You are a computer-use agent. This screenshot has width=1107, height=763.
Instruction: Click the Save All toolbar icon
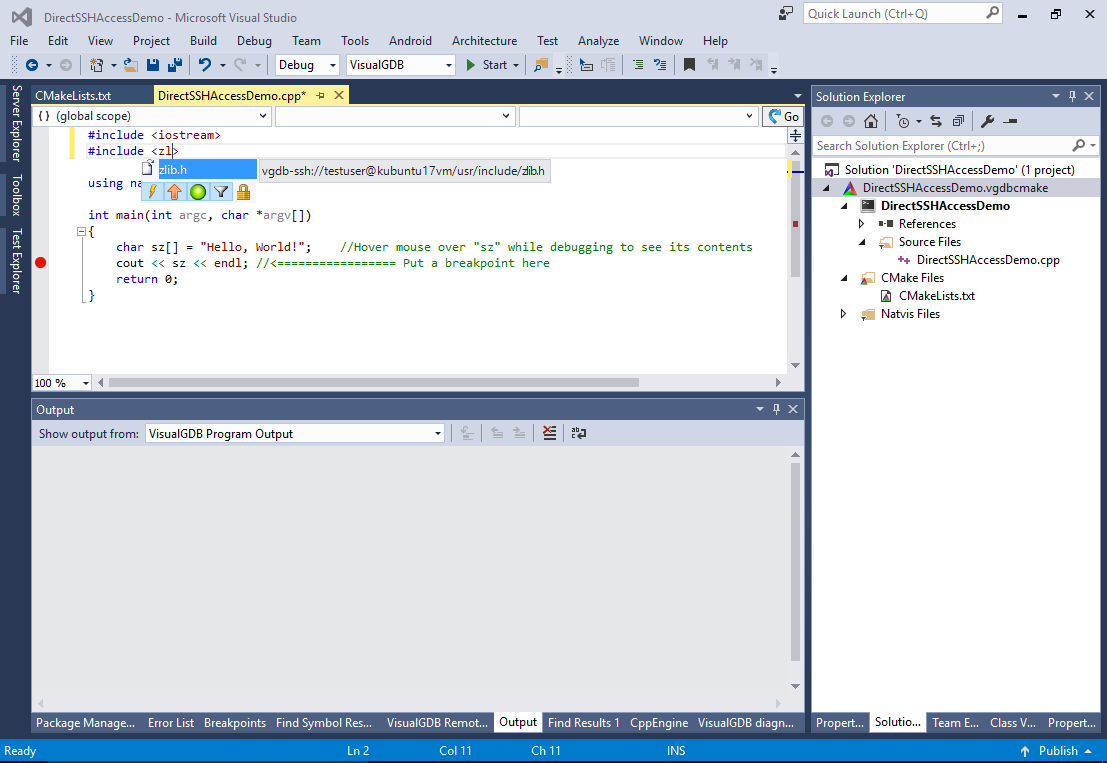pos(174,65)
